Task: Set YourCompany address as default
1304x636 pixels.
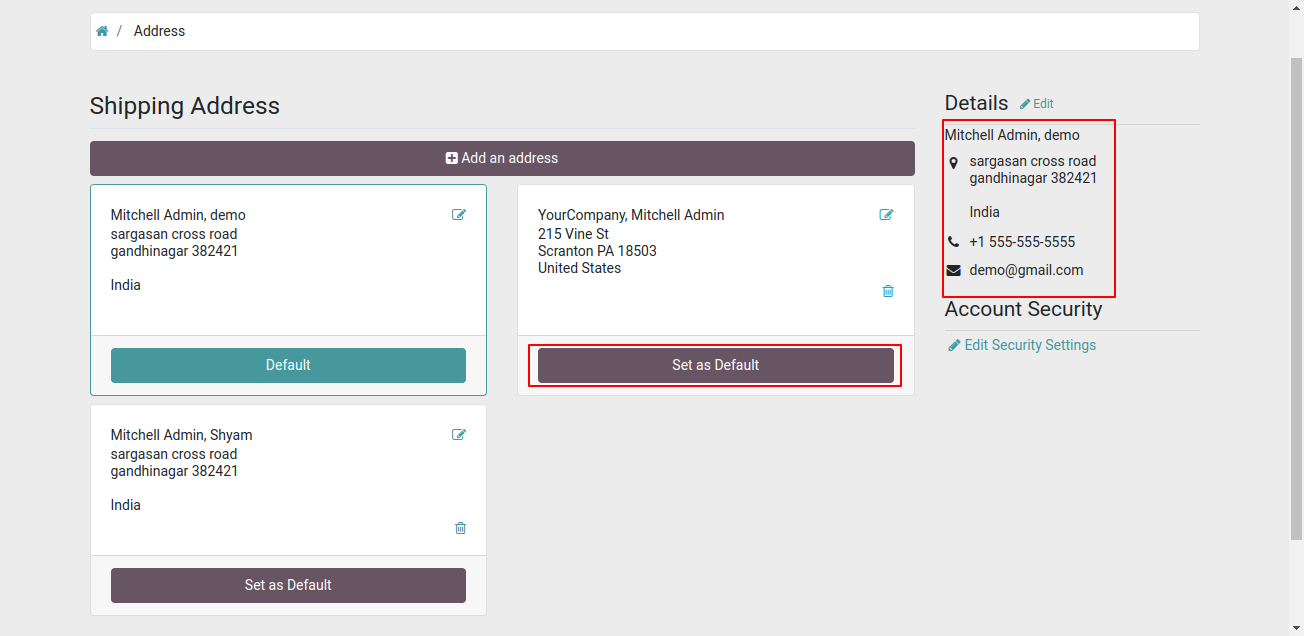Action: tap(716, 365)
